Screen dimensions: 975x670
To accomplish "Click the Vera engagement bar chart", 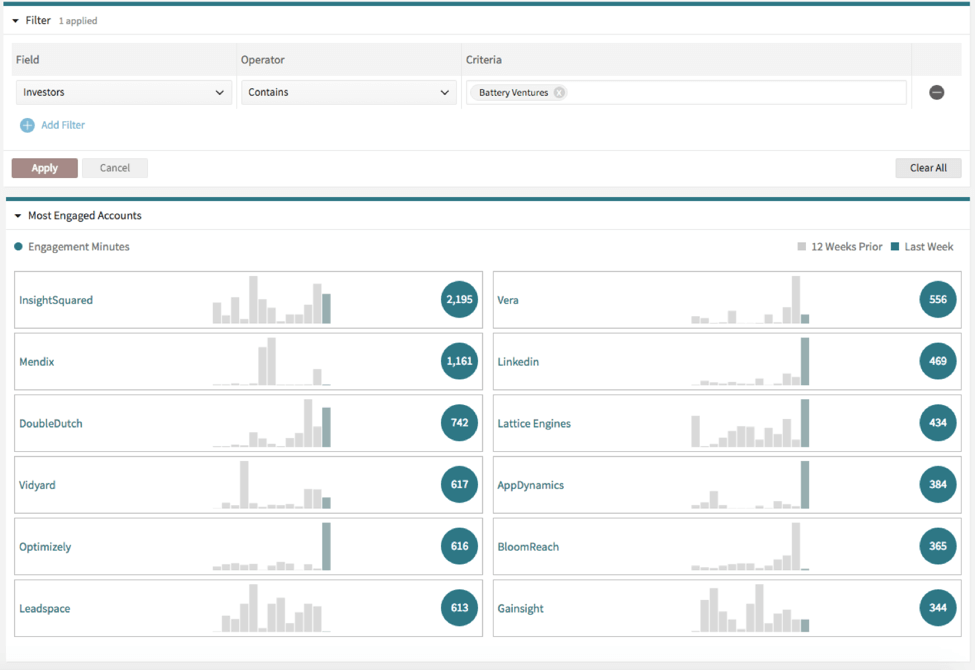I will [750, 300].
